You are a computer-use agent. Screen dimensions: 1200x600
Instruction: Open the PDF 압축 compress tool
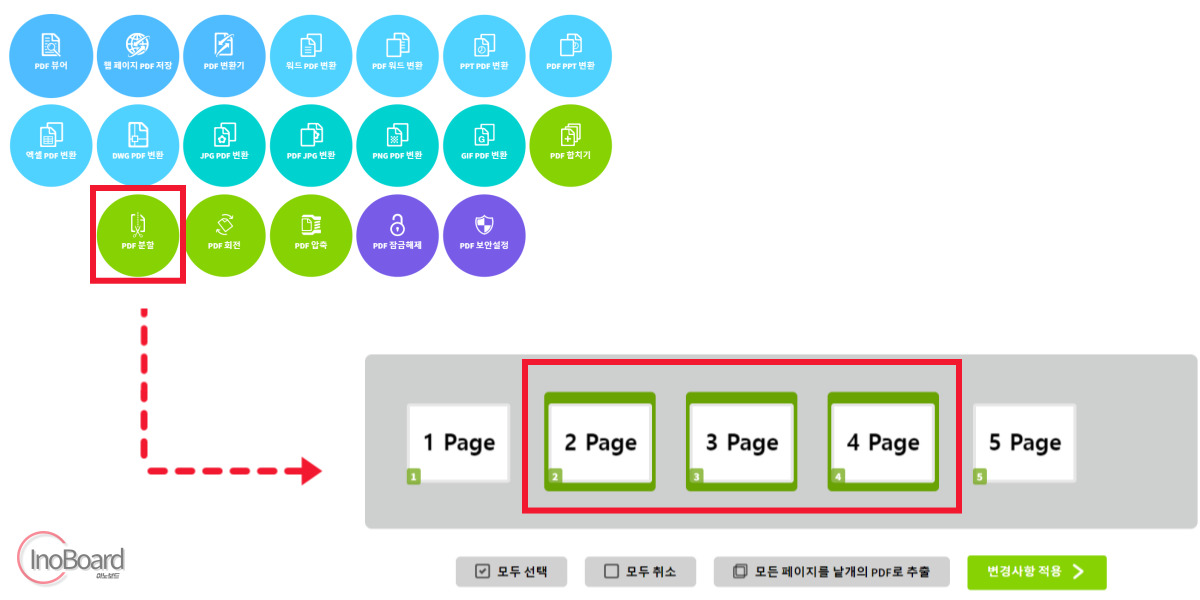311,235
